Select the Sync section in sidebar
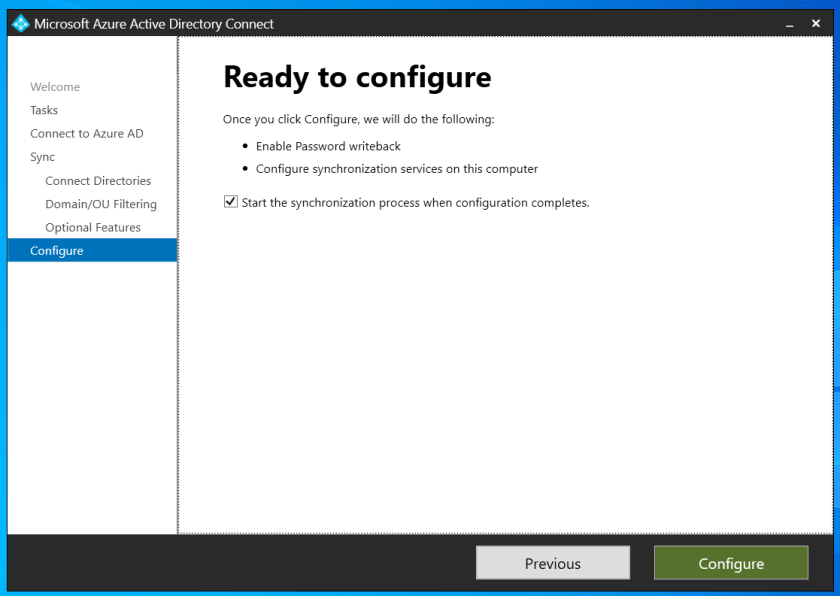This screenshot has height=596, width=840. click(x=43, y=157)
